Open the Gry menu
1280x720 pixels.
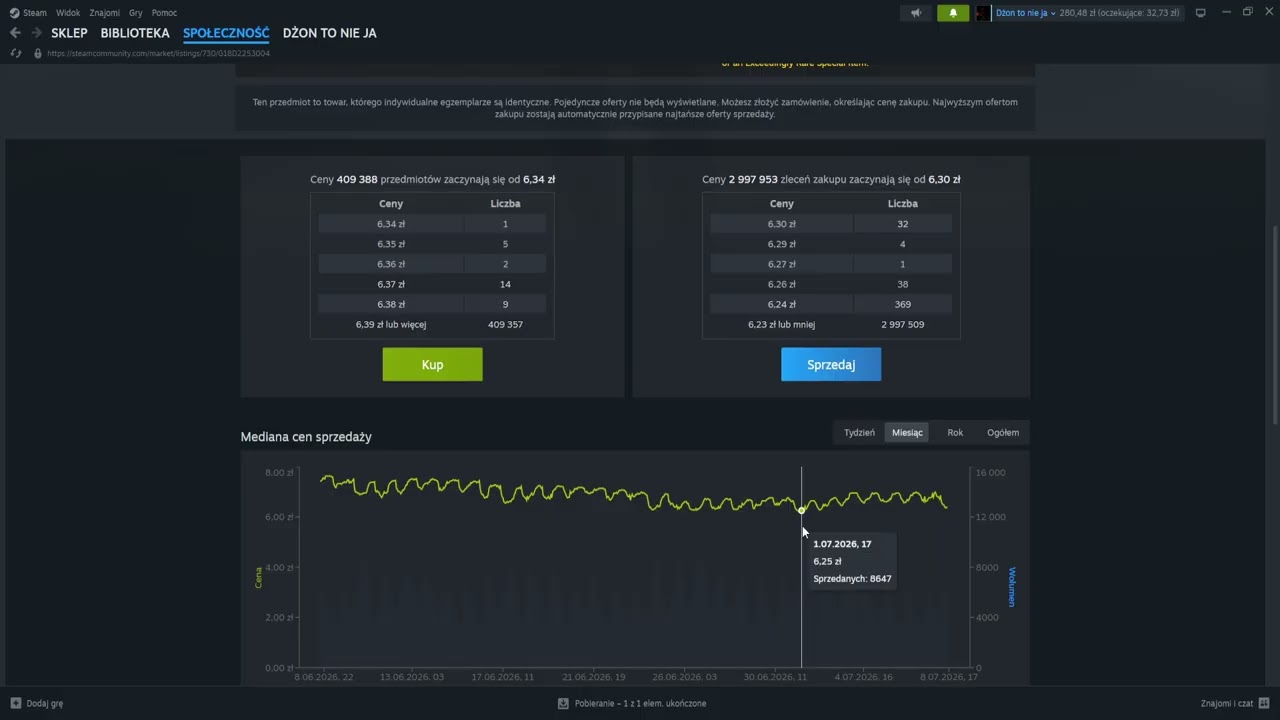pyautogui.click(x=136, y=13)
